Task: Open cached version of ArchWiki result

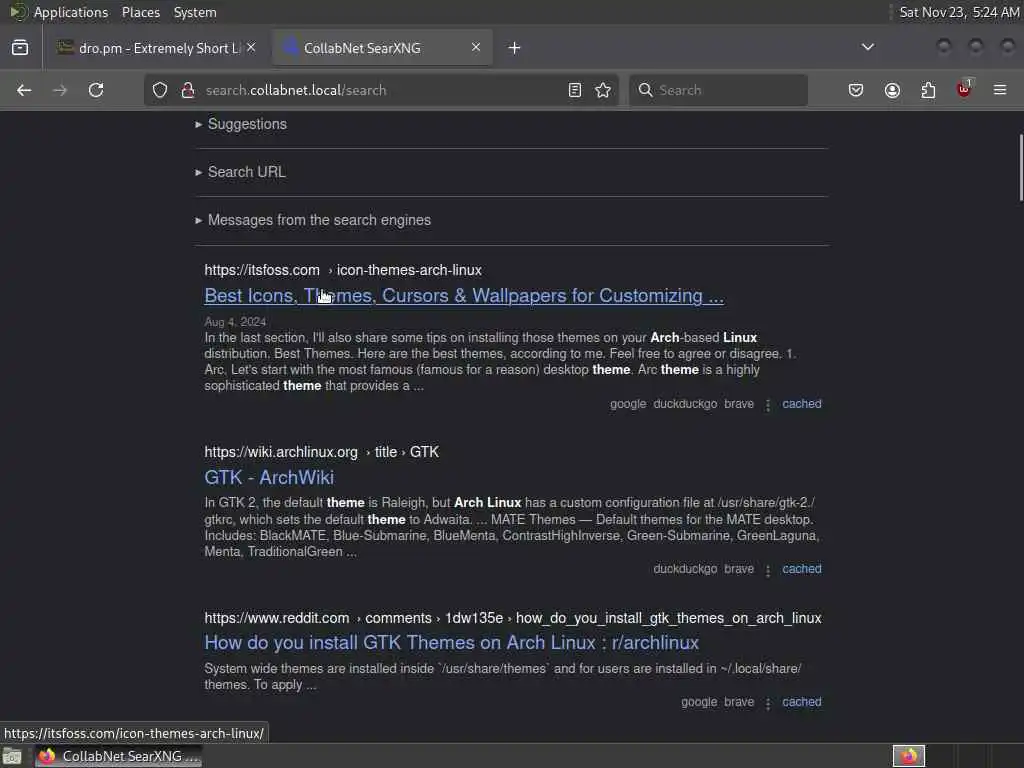Action: [x=802, y=569]
